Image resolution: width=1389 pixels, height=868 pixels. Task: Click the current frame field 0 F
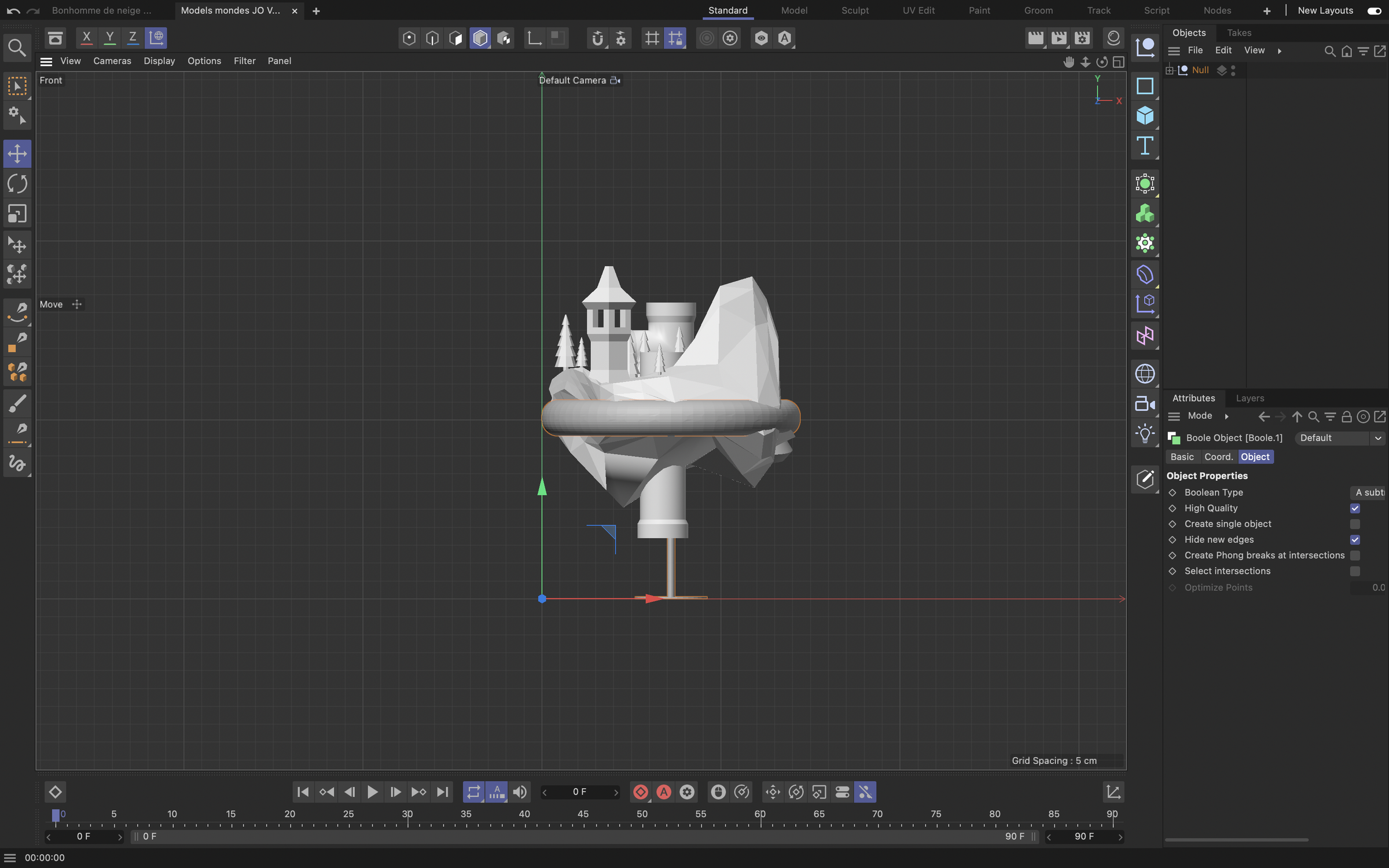pyautogui.click(x=580, y=792)
